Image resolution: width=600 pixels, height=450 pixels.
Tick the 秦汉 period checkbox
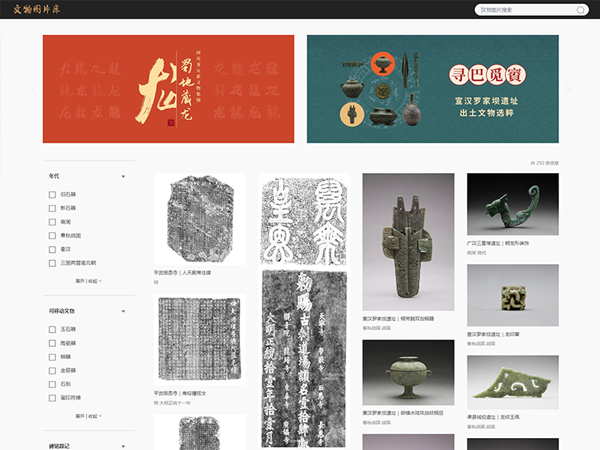click(52, 248)
